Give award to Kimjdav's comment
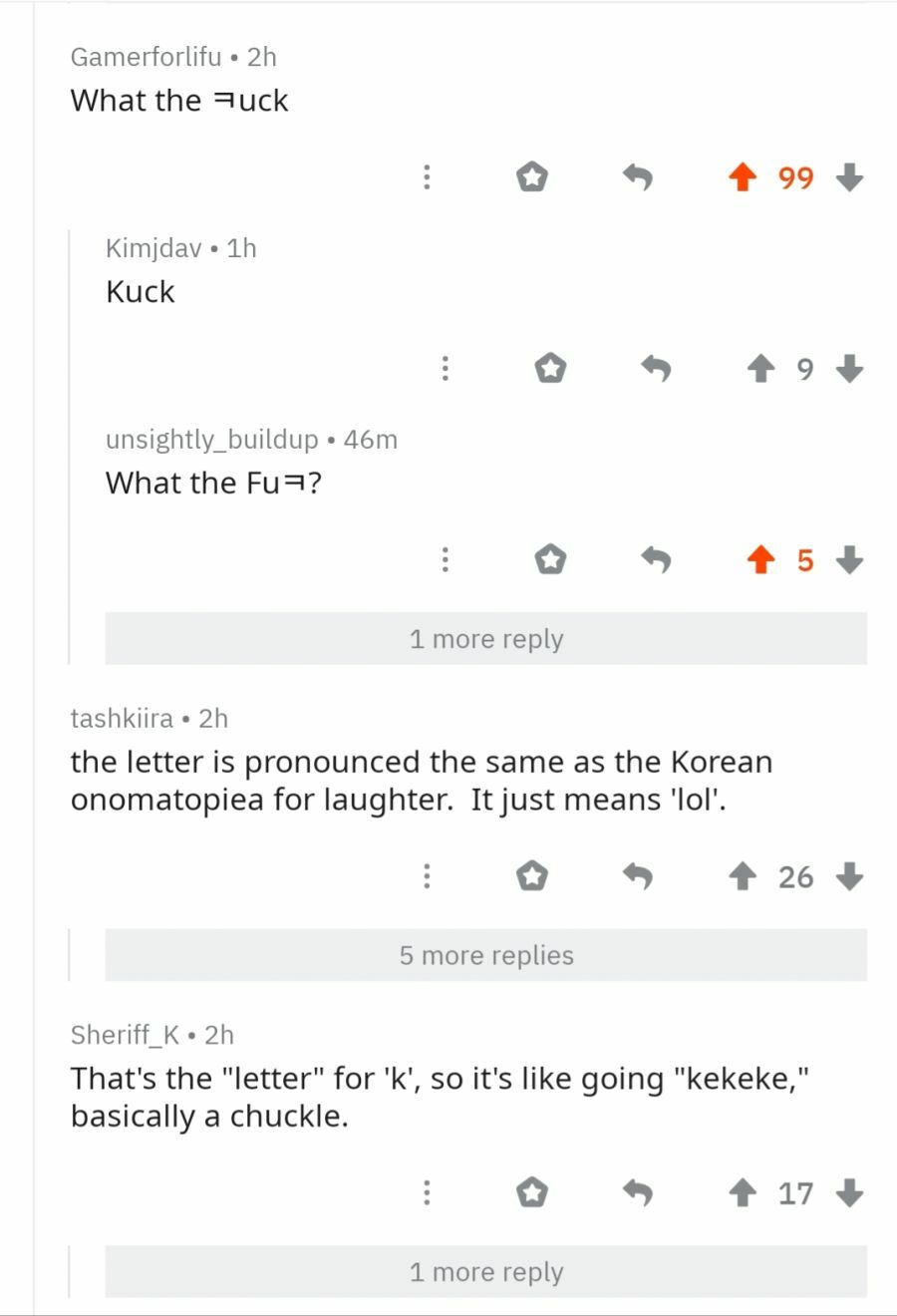The height and width of the screenshot is (1316, 897). pos(550,370)
